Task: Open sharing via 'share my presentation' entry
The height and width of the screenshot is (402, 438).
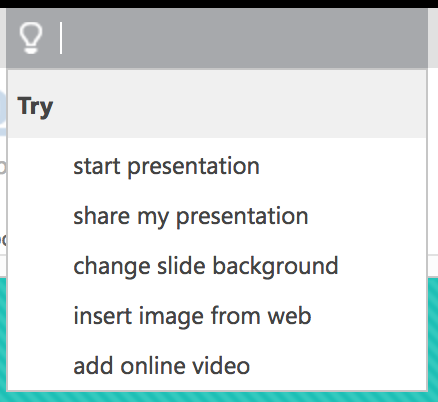Action: (x=191, y=217)
